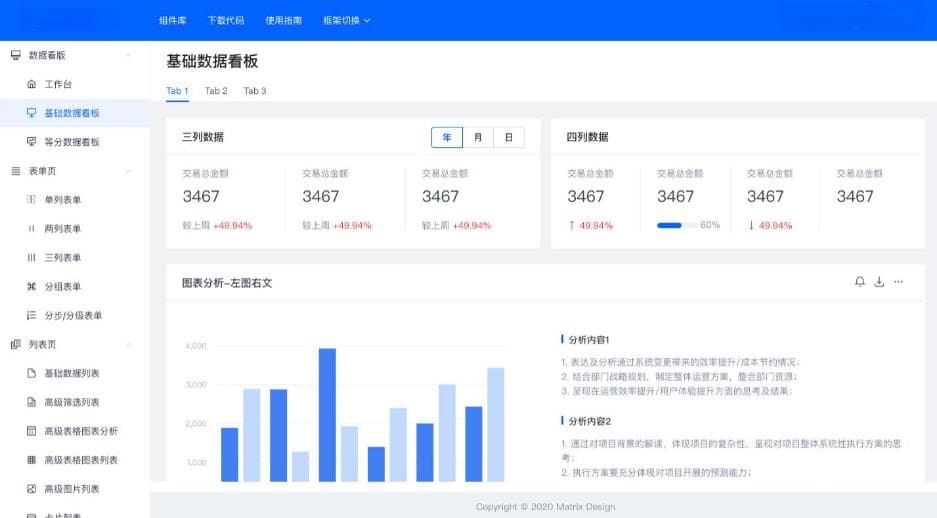Image resolution: width=937 pixels, height=518 pixels.
Task: Click the bell notification icon in chart card
Action: click(859, 282)
